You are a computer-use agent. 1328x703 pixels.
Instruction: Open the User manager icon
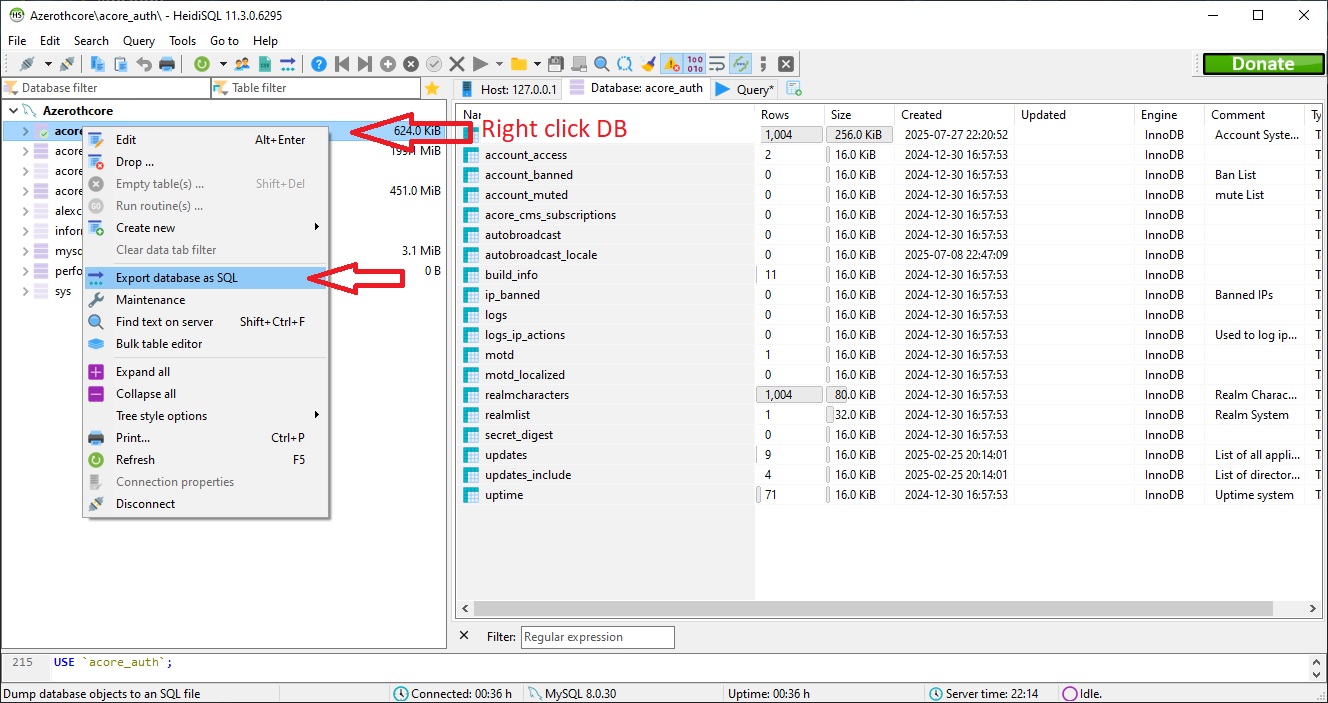pyautogui.click(x=243, y=63)
